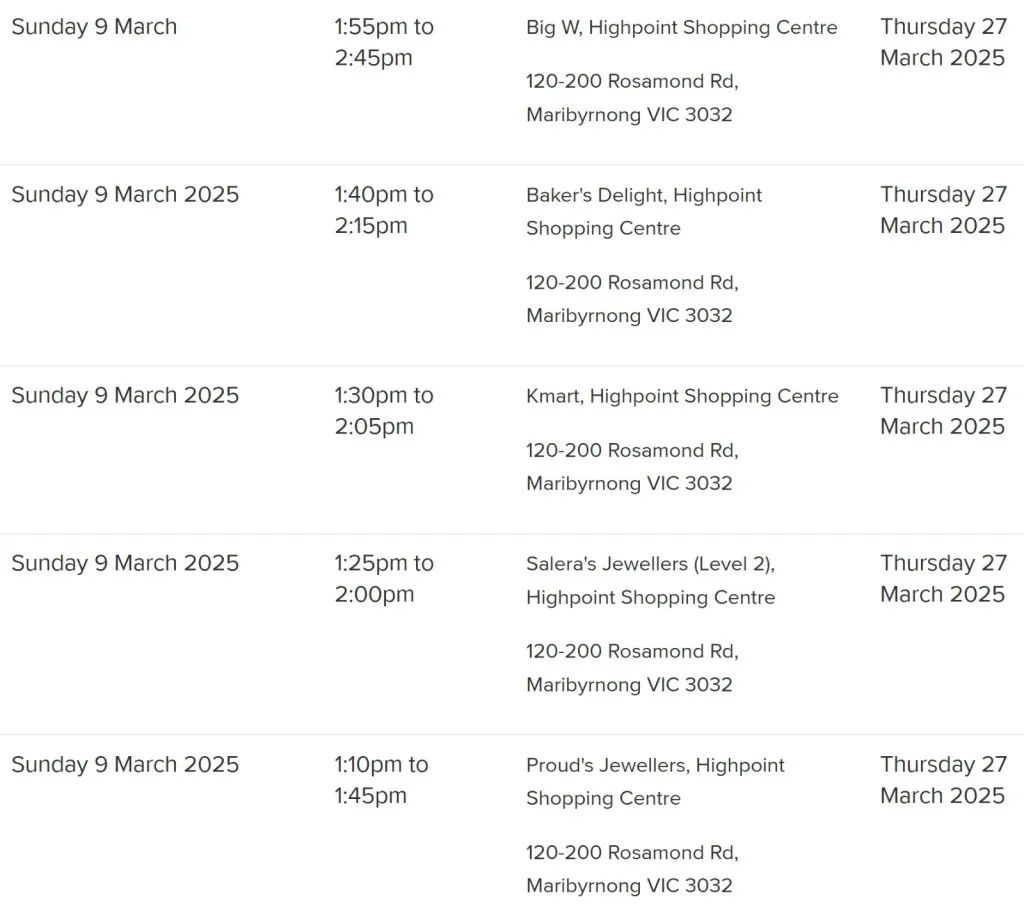Click the 1:55pm to 2:45pm time cell

(384, 42)
